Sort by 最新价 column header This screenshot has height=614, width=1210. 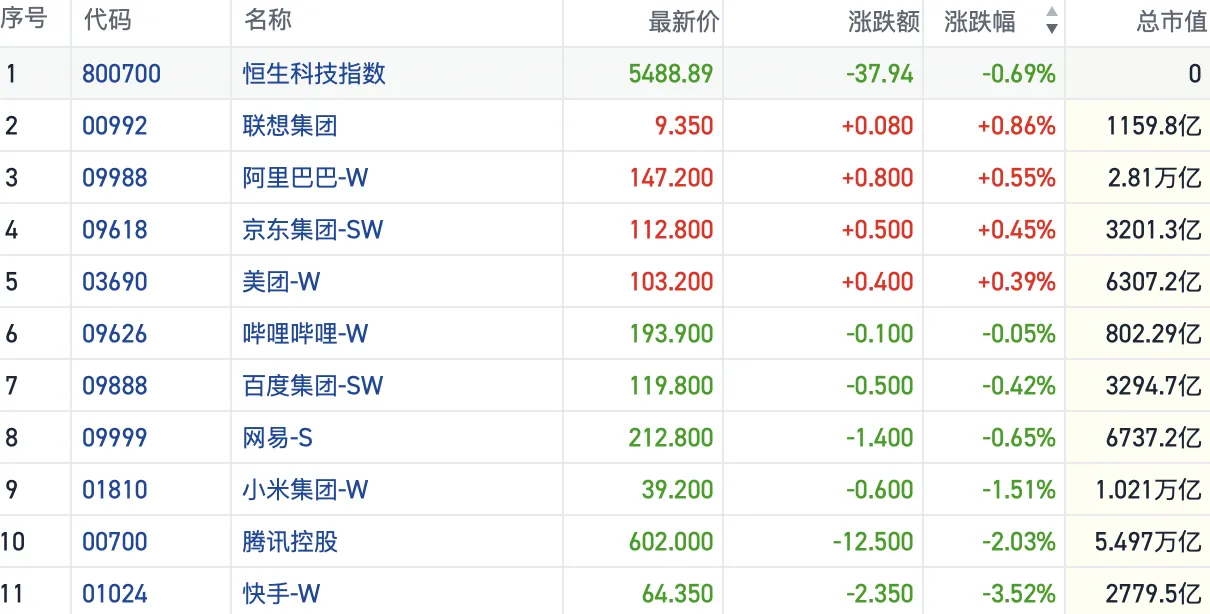(684, 22)
